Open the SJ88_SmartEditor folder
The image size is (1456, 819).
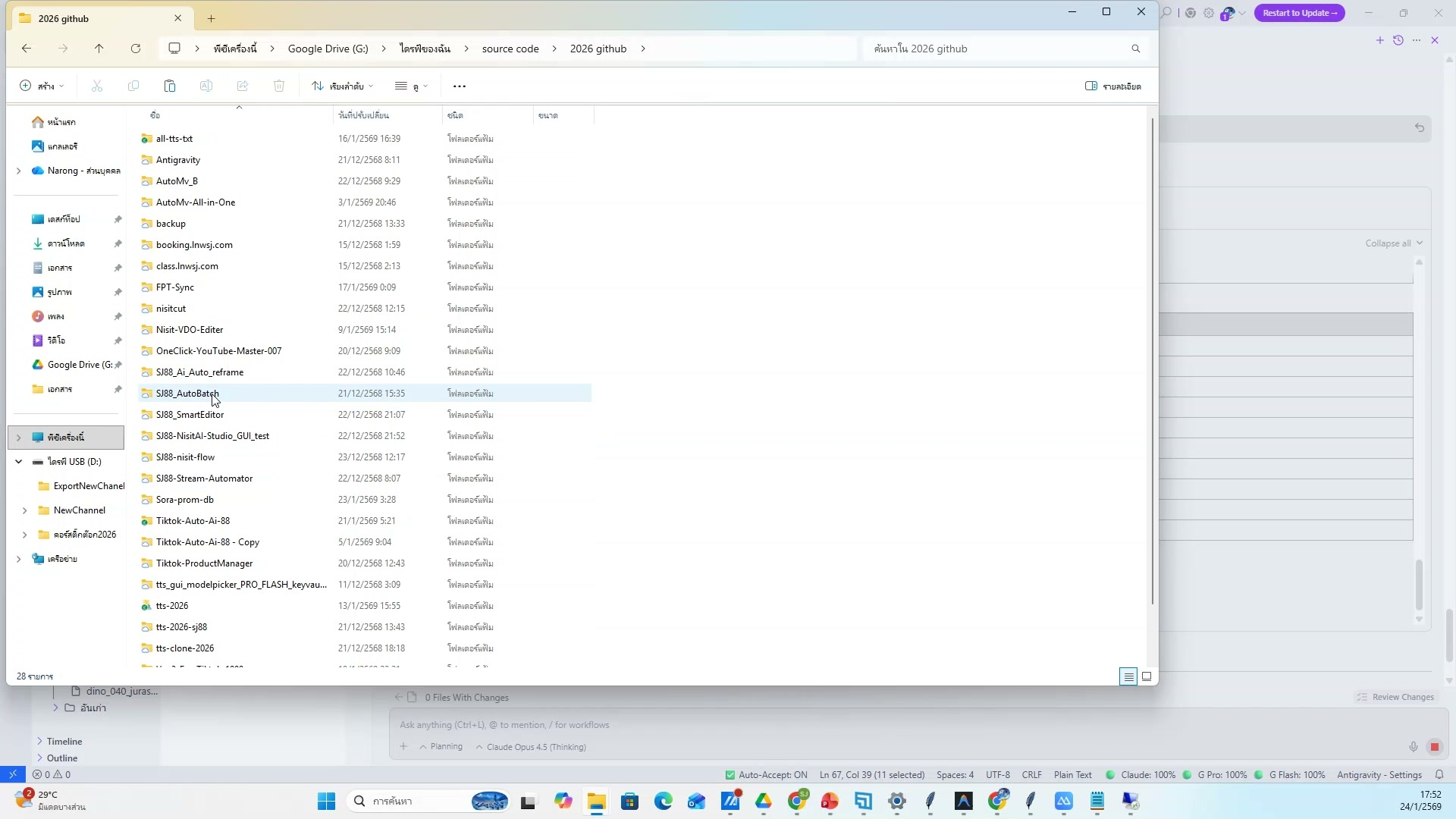pyautogui.click(x=190, y=415)
